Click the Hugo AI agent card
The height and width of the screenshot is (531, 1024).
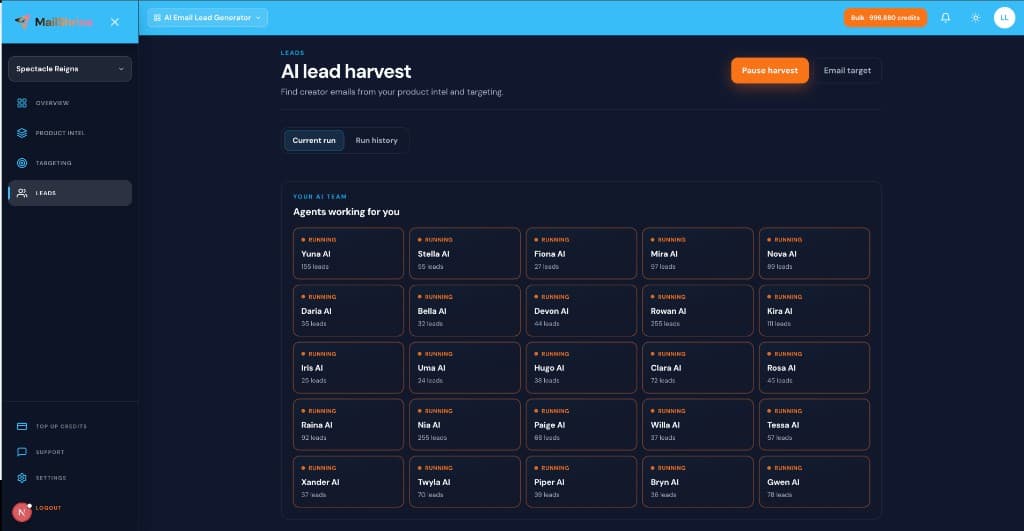point(581,368)
